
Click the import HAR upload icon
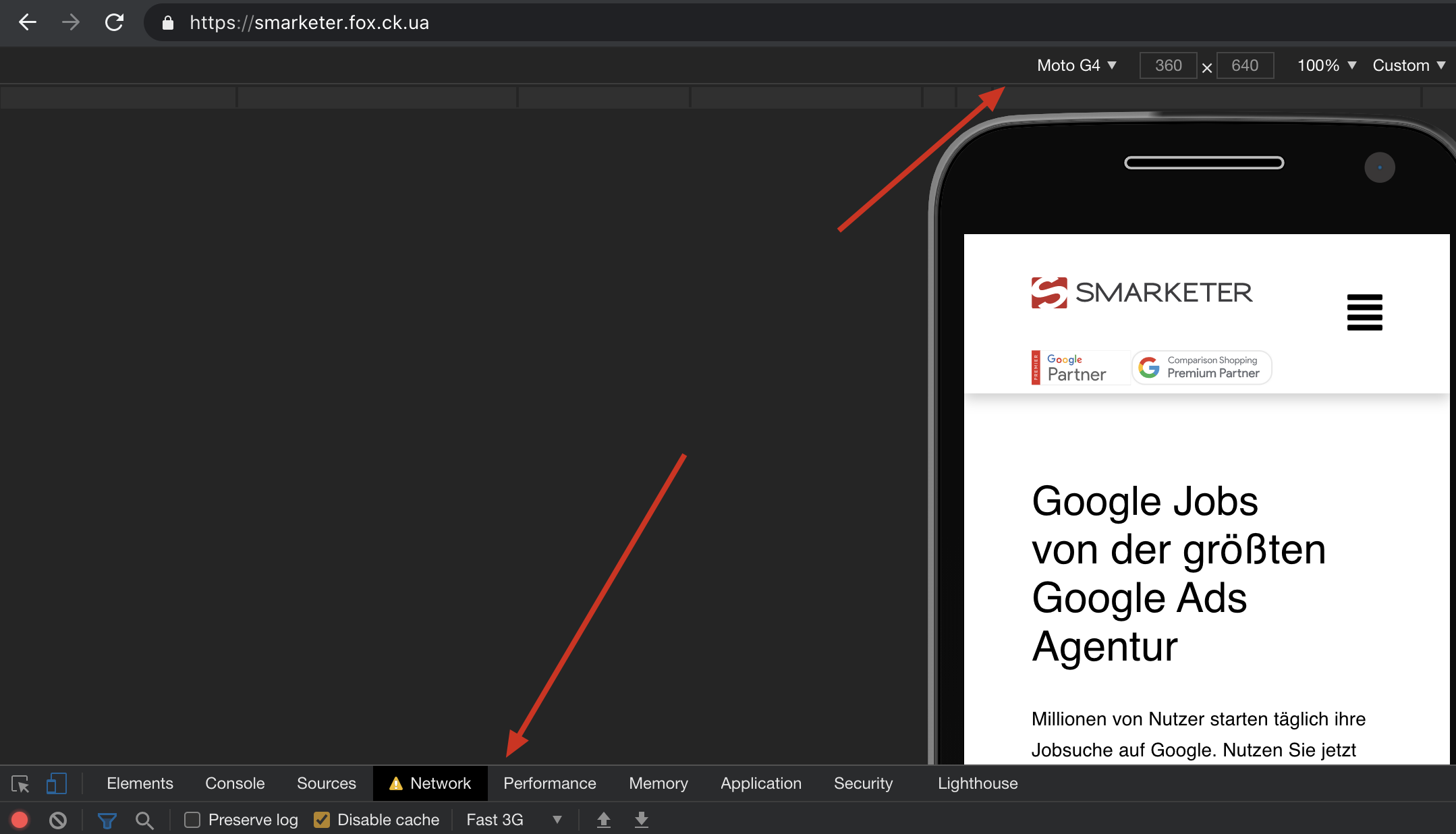pyautogui.click(x=604, y=820)
